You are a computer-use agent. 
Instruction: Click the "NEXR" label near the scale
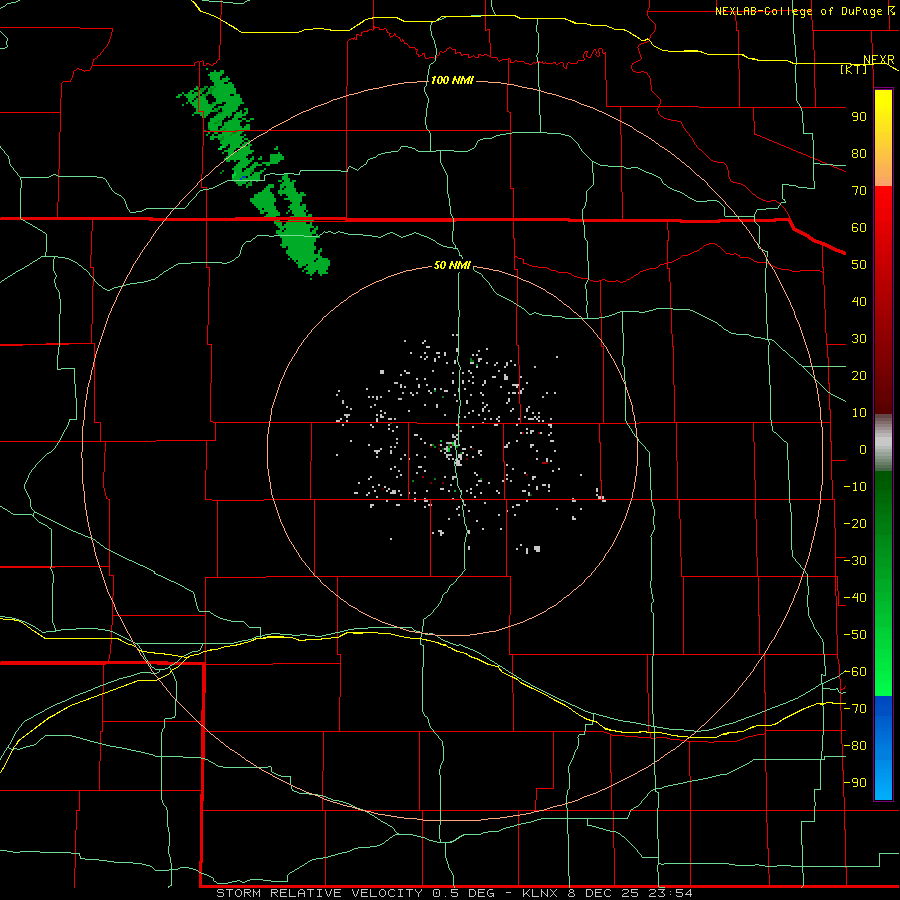[x=879, y=60]
